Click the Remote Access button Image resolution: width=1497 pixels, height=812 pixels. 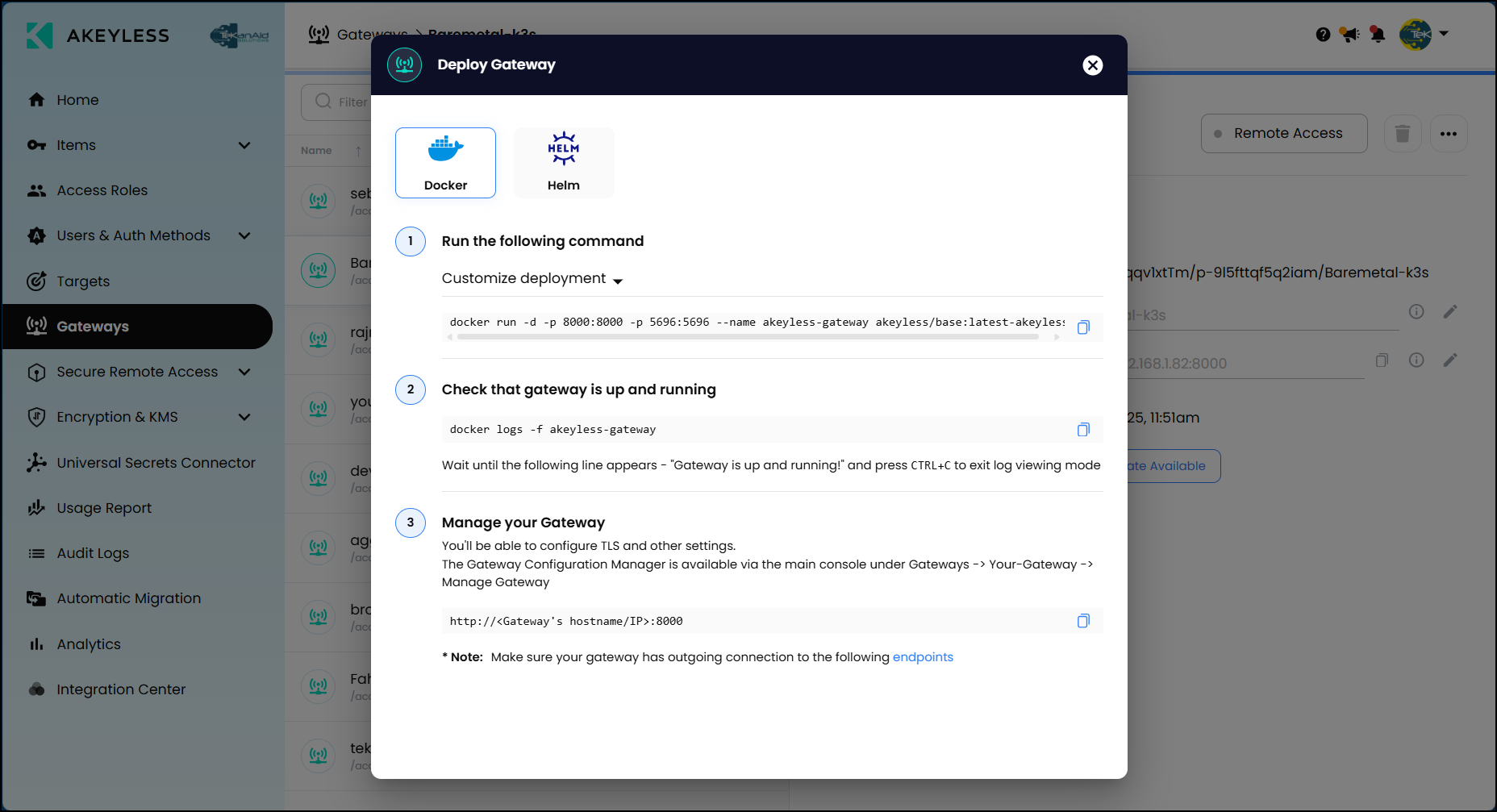1284,133
